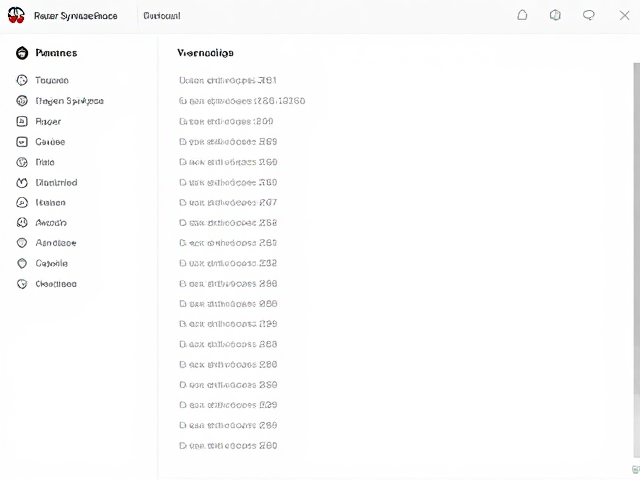
Task: Click the "Reuer Synuaefhoce" app title
Action: pos(76,16)
